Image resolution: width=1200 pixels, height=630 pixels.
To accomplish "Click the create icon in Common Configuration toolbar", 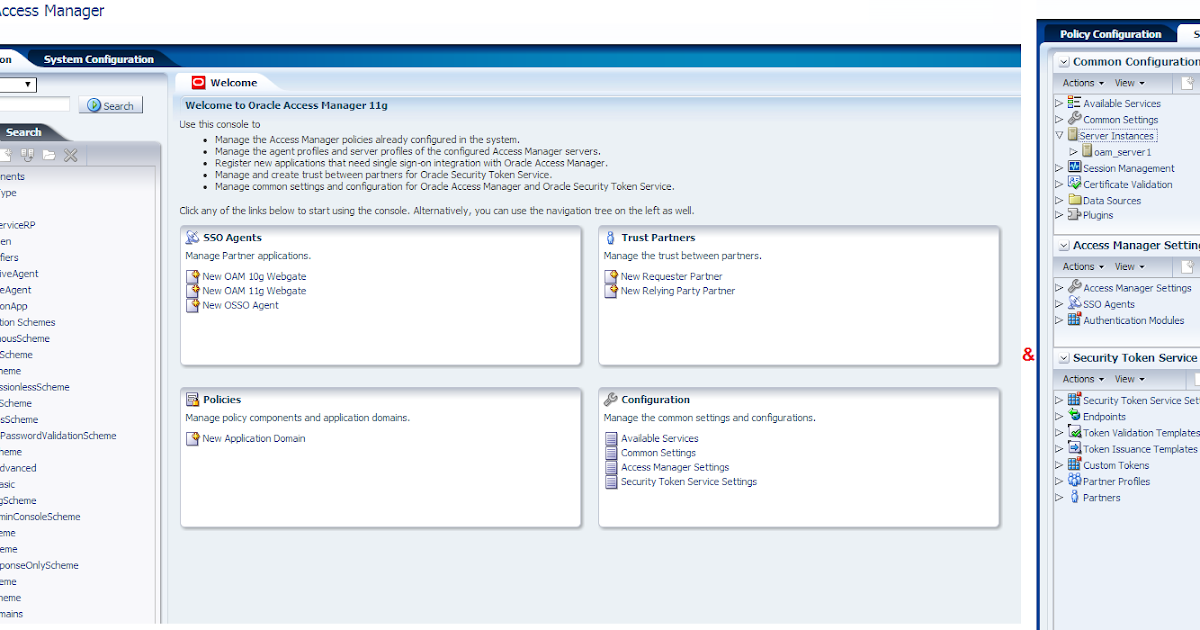I will click(x=1188, y=83).
